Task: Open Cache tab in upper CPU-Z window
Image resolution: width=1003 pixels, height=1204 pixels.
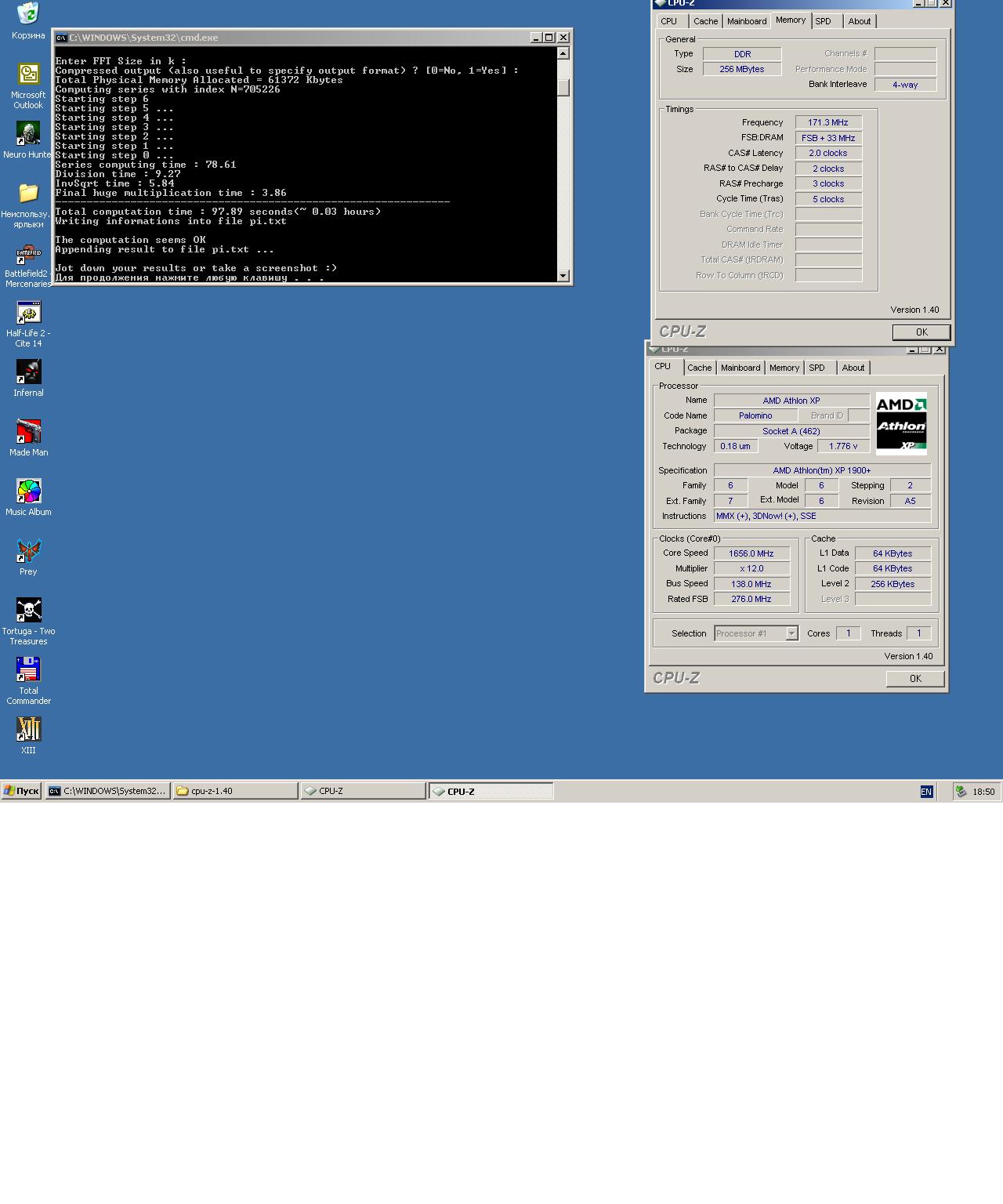Action: pyautogui.click(x=705, y=21)
